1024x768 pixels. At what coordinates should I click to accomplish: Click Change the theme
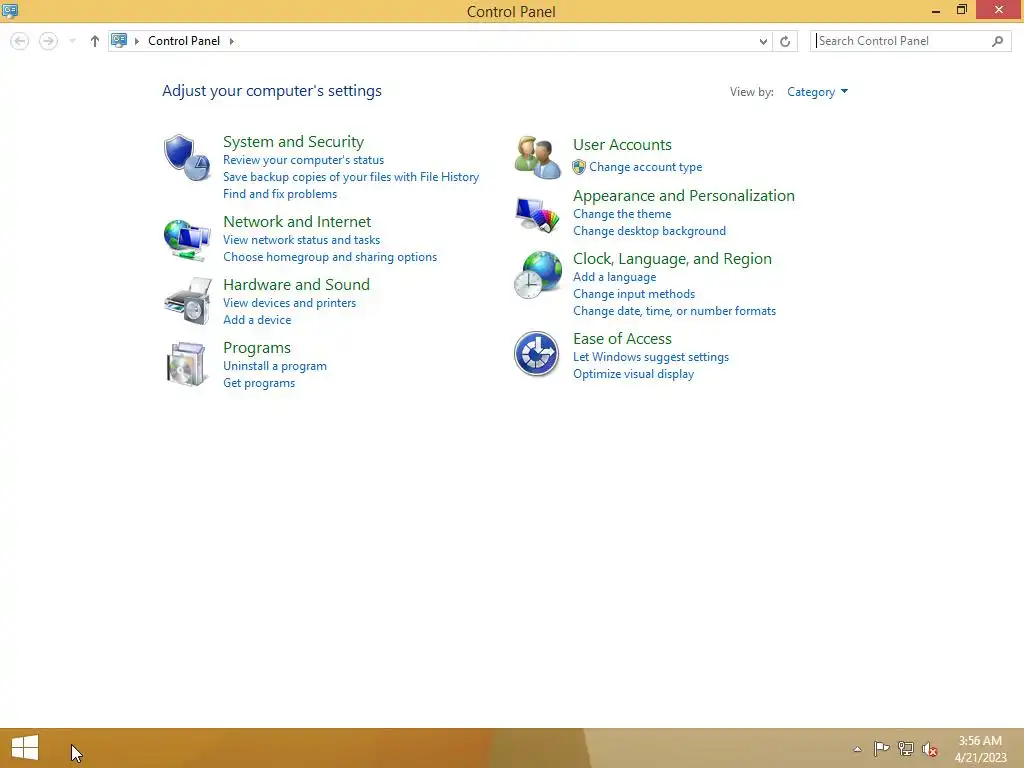tap(622, 214)
